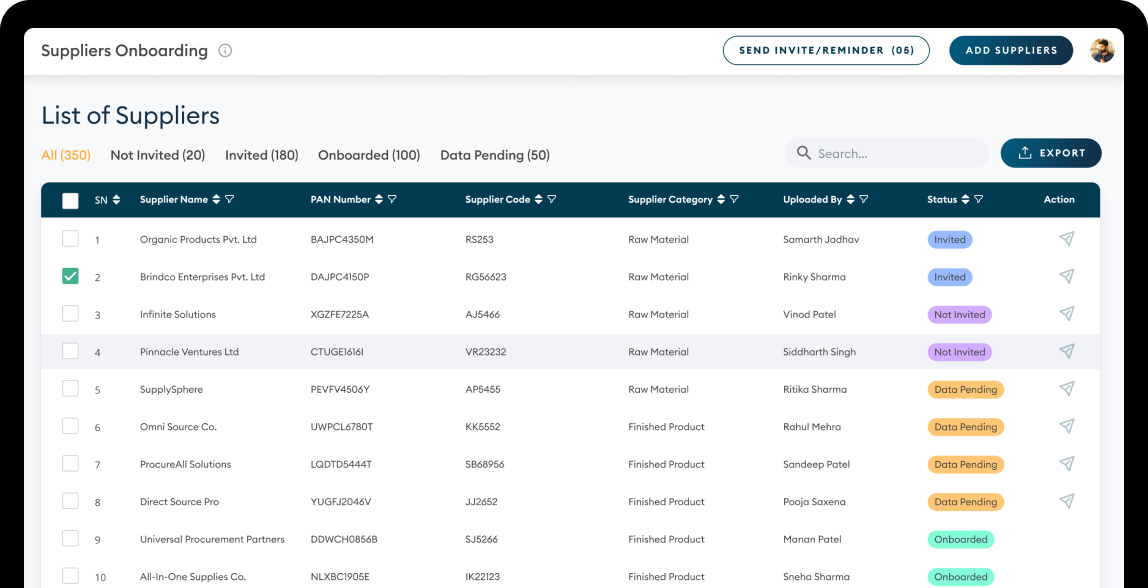Open the info tooltip beside Suppliers Onboarding title

point(225,50)
